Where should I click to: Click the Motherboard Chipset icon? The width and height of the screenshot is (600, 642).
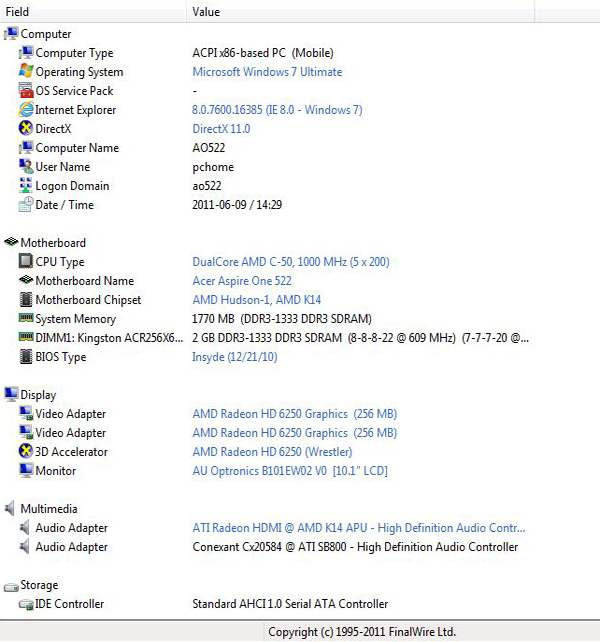point(26,299)
